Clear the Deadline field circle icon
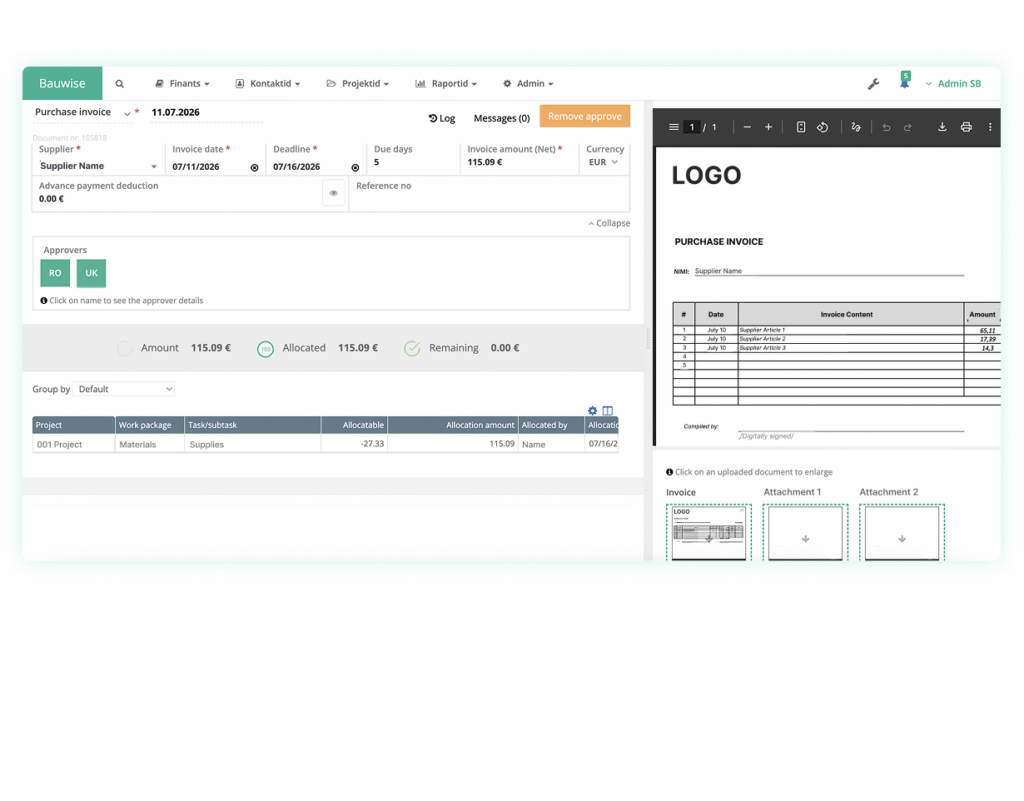This screenshot has width=1024, height=801. pyautogui.click(x=355, y=167)
